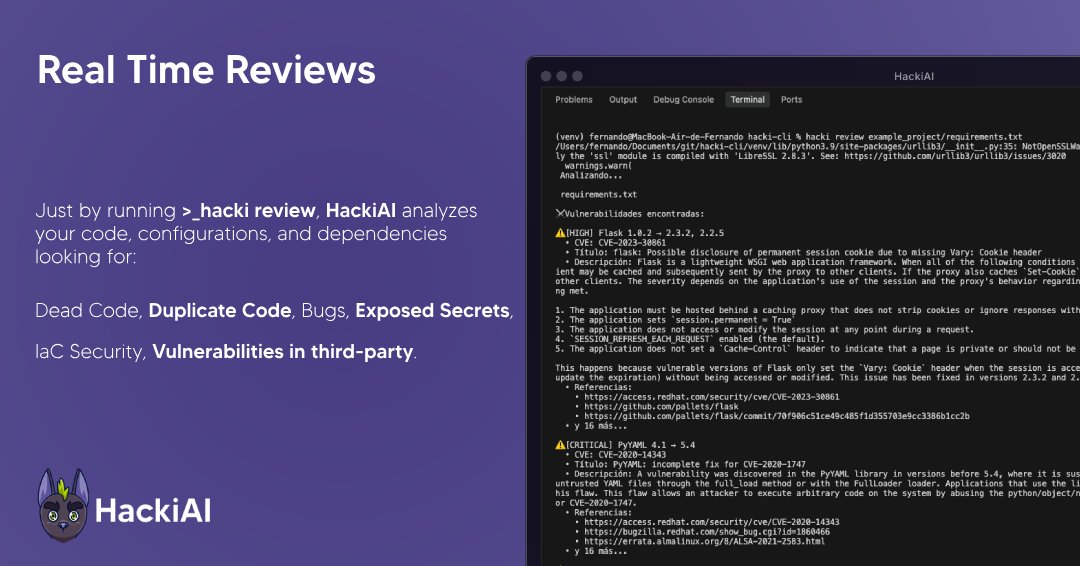
Task: Click the Duplicate Code text
Action: coord(220,311)
